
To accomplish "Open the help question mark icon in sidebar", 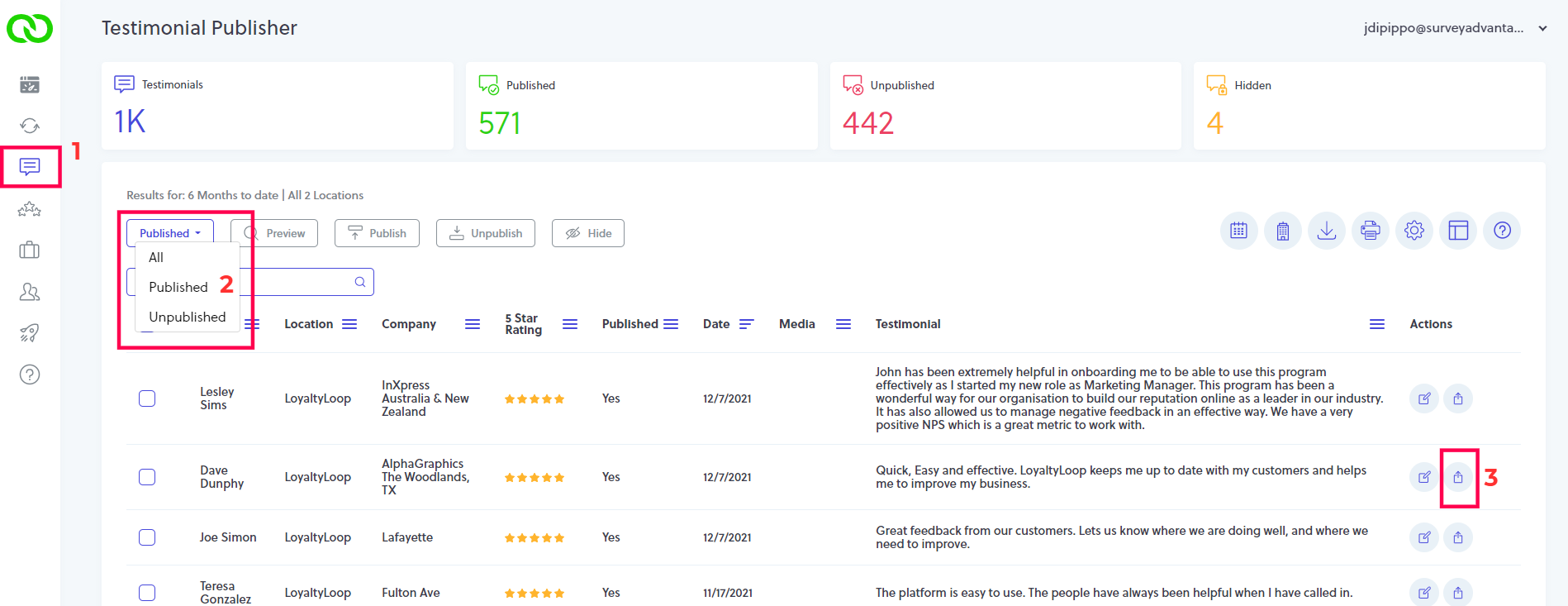I will 30,375.
